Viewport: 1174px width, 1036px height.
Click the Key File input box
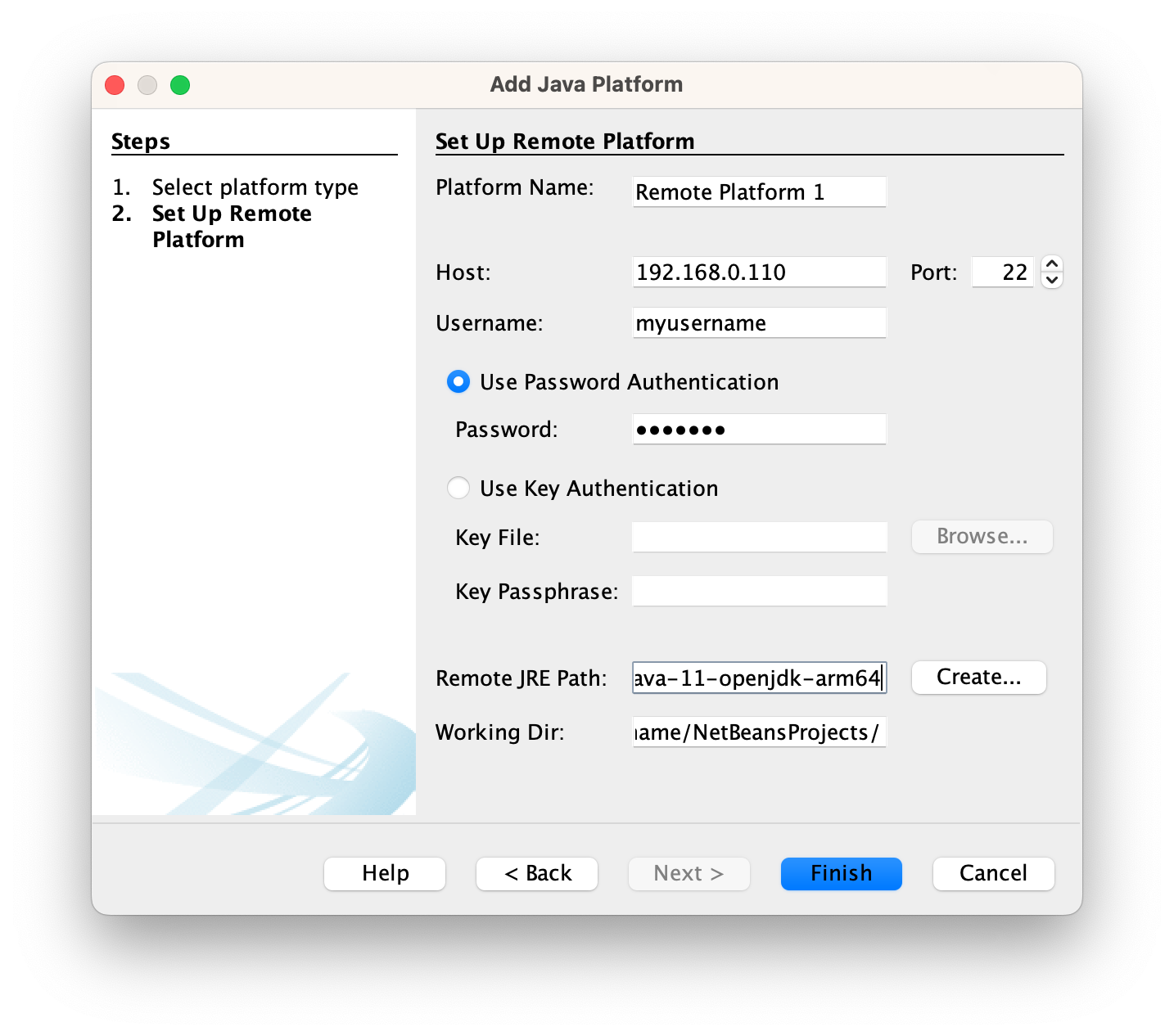[x=758, y=537]
